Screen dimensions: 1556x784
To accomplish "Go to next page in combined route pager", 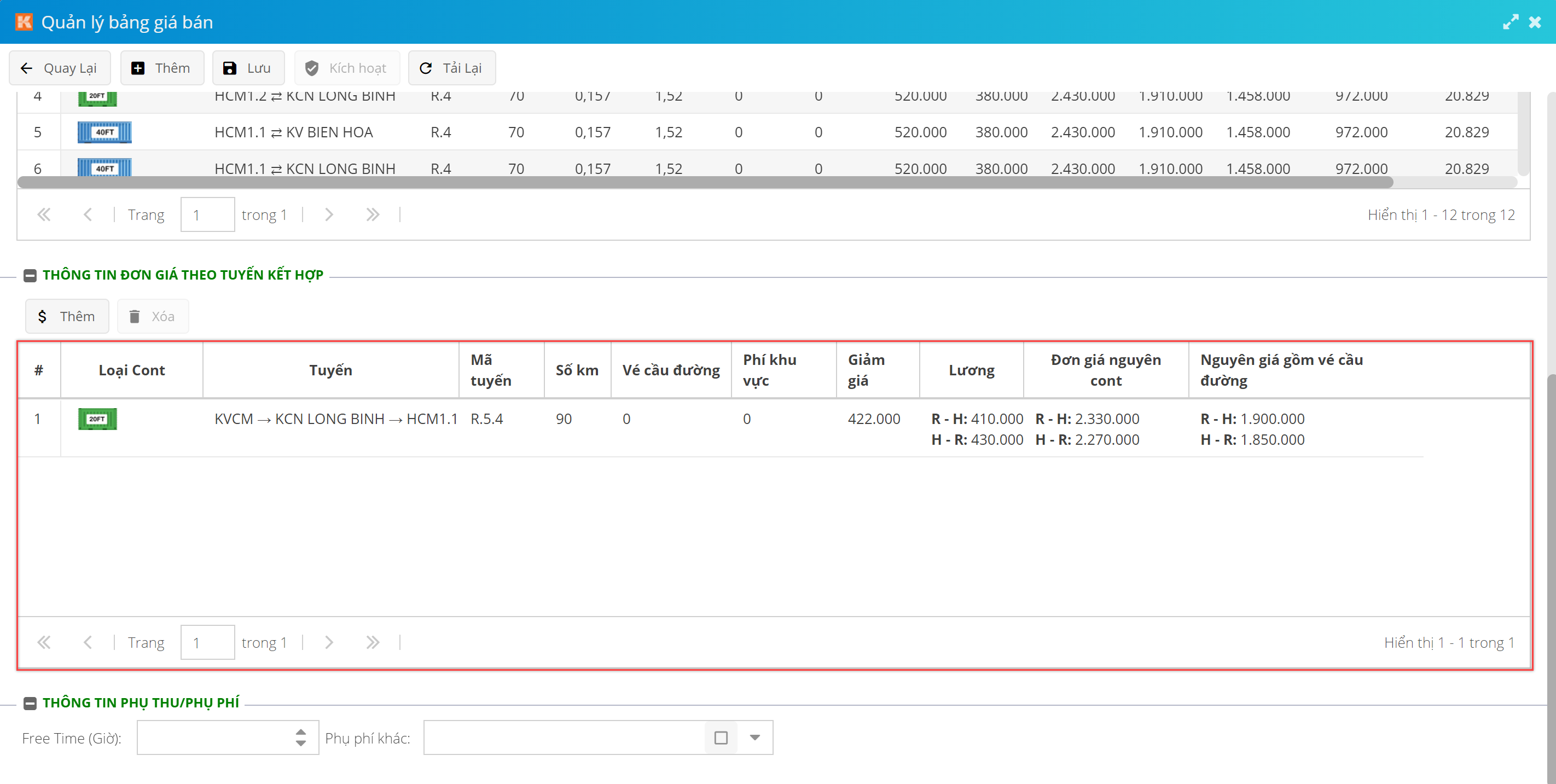I will click(329, 642).
